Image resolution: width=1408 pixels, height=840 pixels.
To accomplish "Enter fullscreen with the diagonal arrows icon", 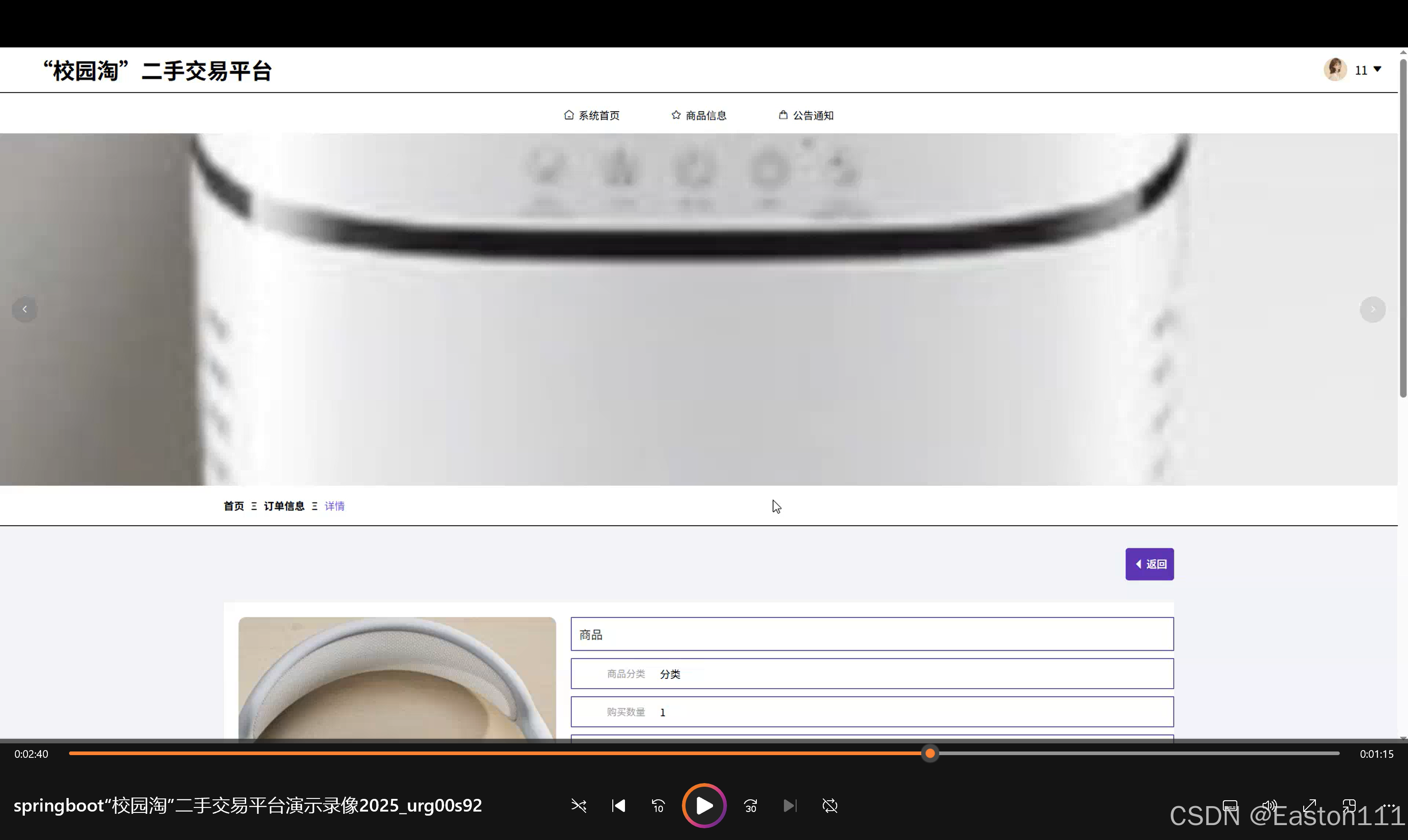I will pos(1310,806).
